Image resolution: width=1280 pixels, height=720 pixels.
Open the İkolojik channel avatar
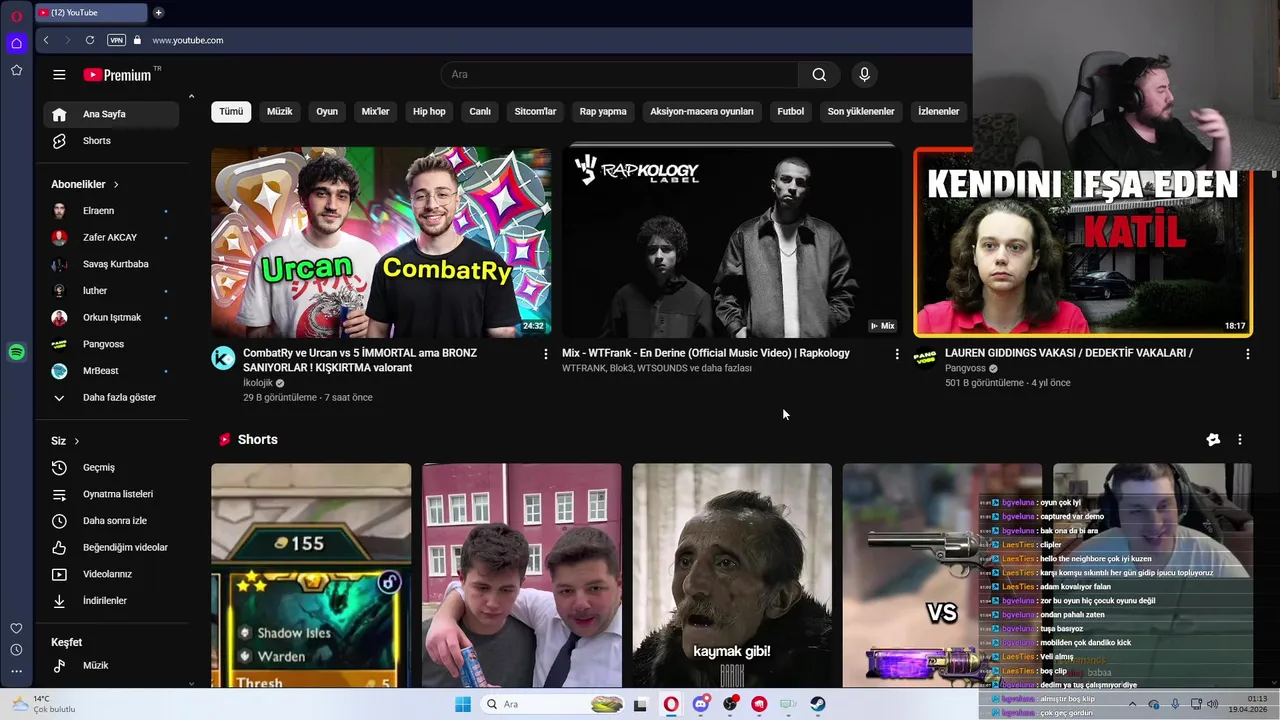[x=223, y=358]
